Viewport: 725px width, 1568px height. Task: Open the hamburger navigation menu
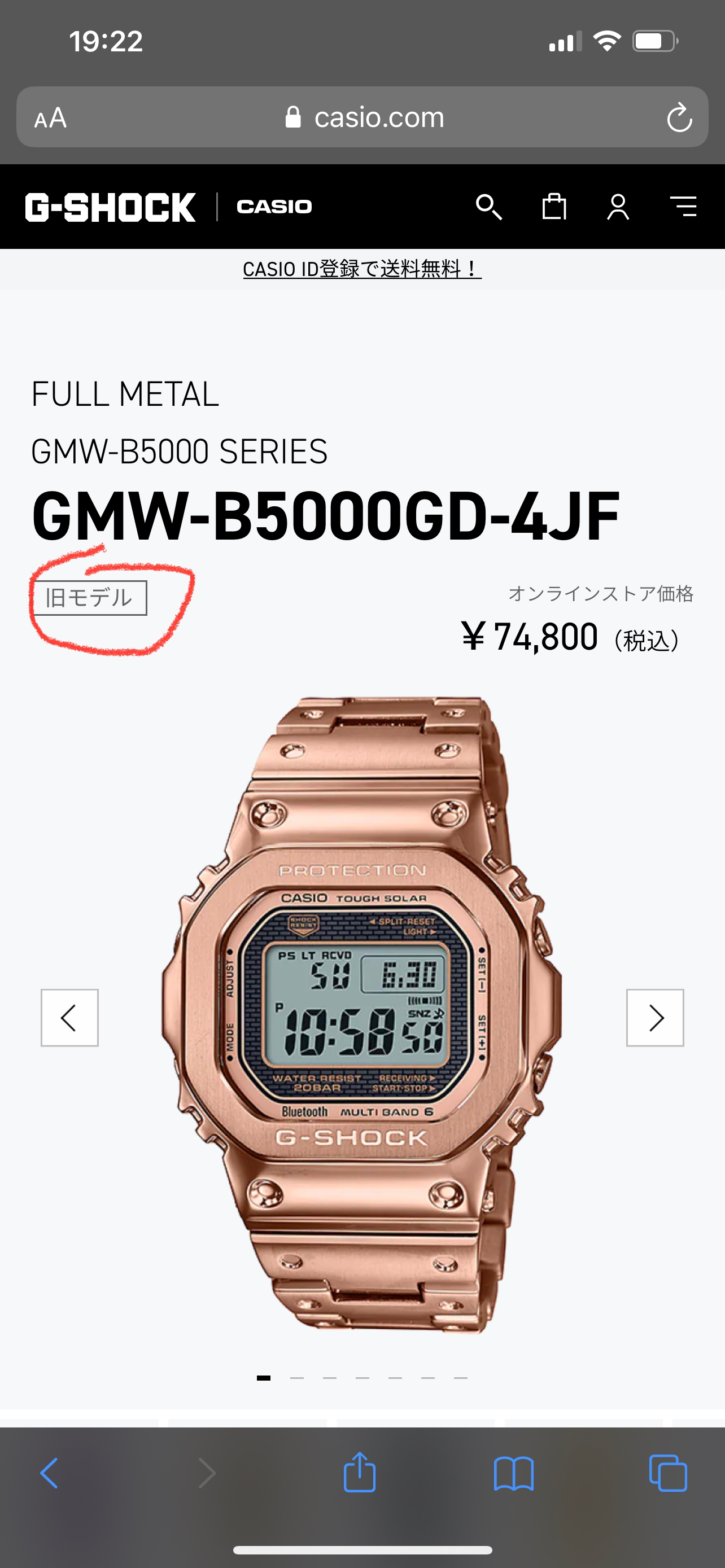click(x=683, y=207)
